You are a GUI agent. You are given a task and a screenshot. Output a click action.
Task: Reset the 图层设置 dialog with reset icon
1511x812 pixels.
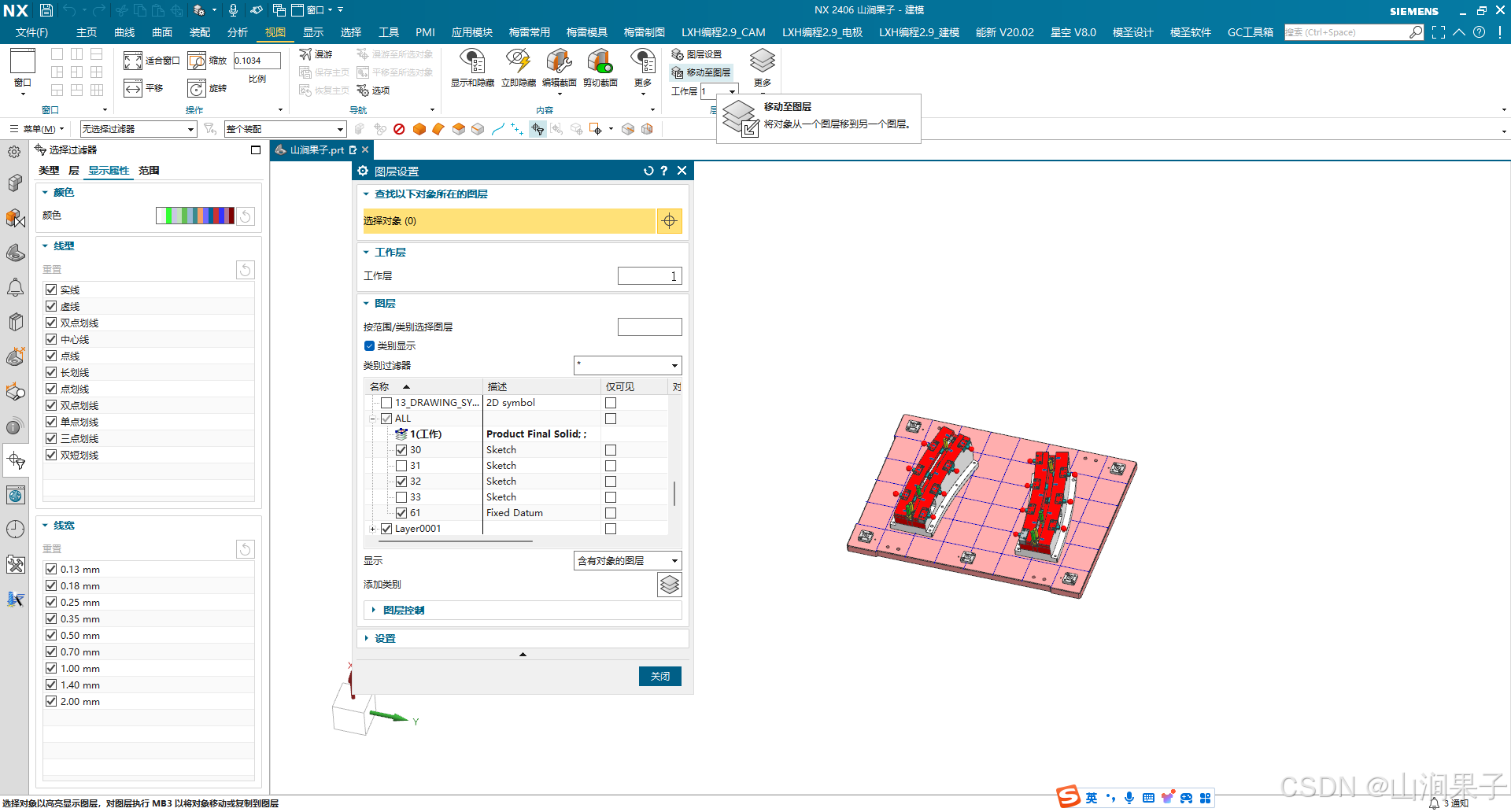click(x=648, y=171)
